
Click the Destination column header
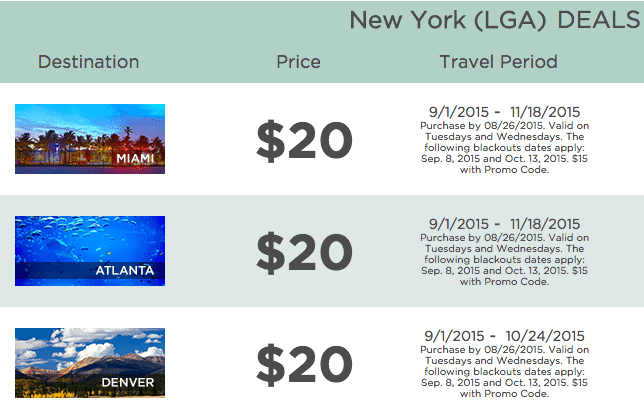[x=89, y=62]
